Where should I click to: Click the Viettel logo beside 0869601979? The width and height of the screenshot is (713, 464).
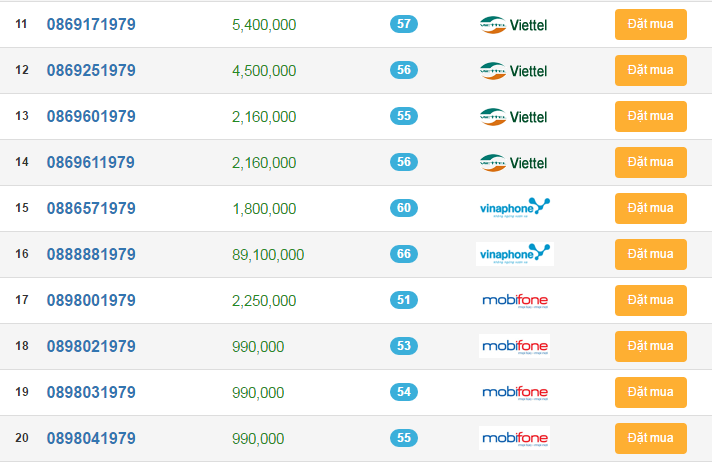[514, 116]
